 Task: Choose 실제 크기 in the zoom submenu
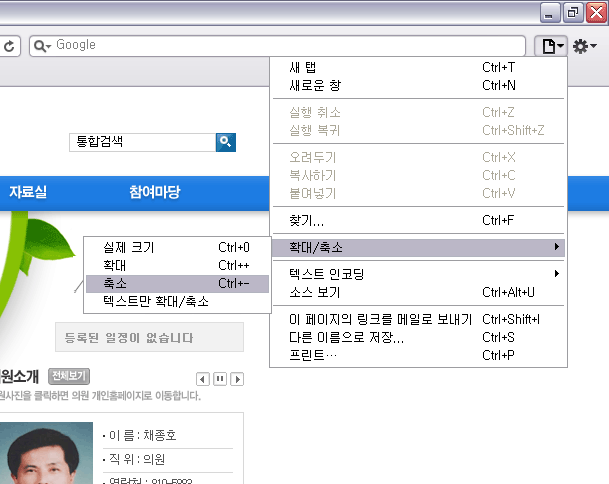click(x=177, y=247)
